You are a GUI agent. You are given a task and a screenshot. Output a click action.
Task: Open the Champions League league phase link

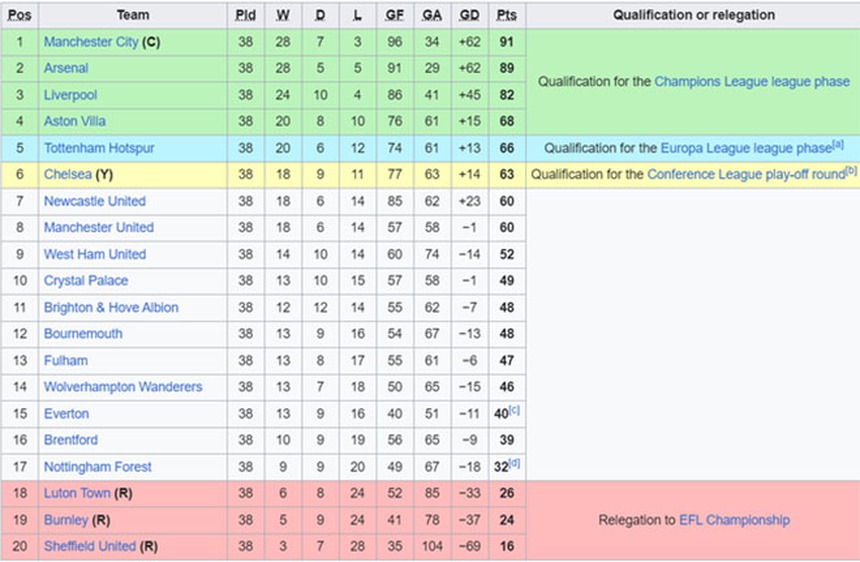coord(752,82)
